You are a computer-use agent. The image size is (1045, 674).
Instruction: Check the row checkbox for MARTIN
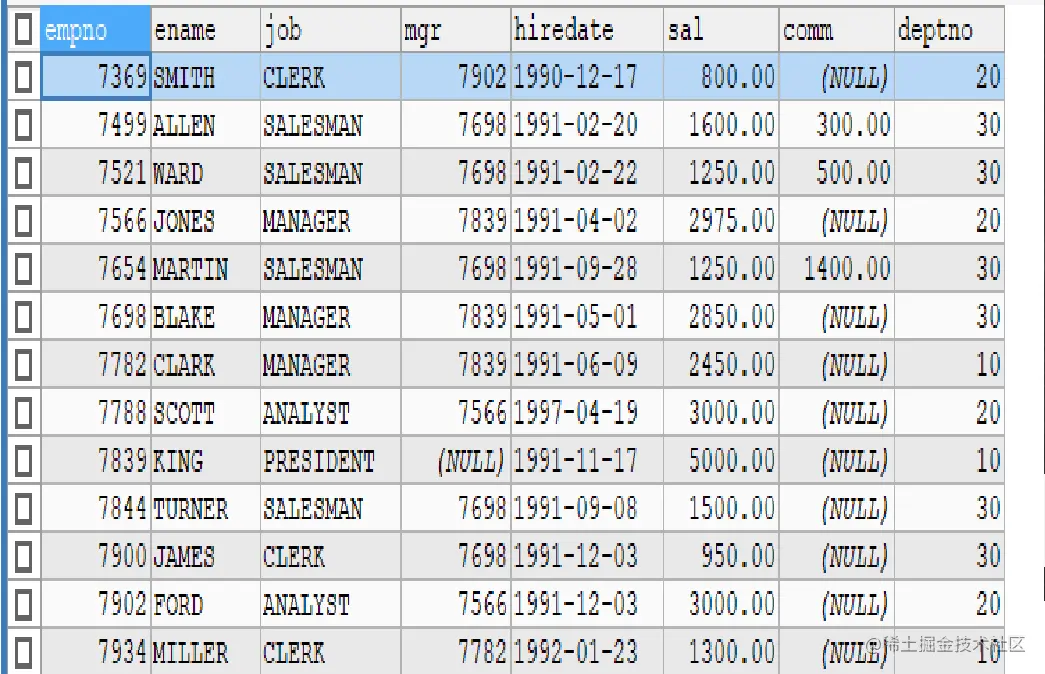coord(23,269)
